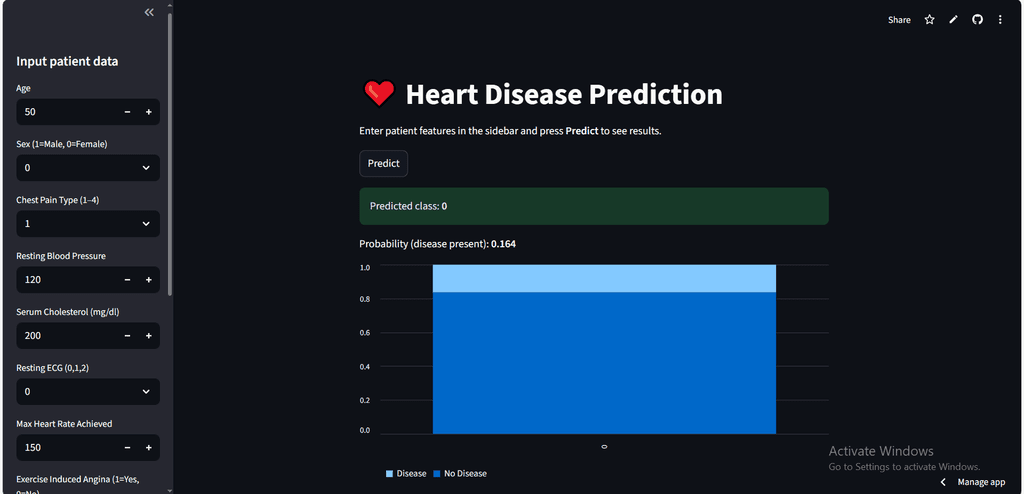Screen dimensions: 1024x494
Task: Increase Max Heart Rate Achieved
Action: coord(148,448)
